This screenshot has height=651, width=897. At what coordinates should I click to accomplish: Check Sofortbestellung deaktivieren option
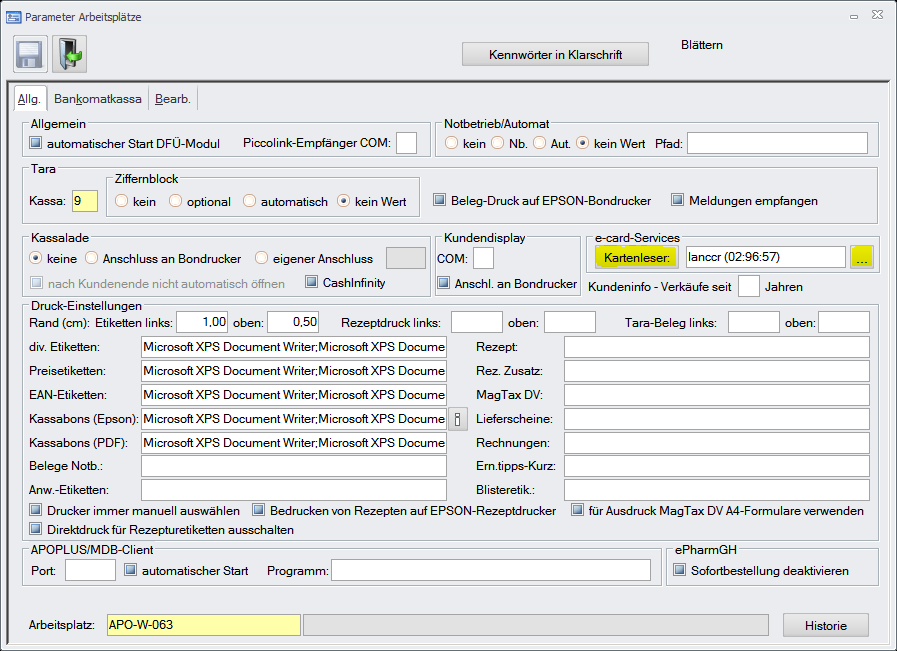pyautogui.click(x=680, y=571)
